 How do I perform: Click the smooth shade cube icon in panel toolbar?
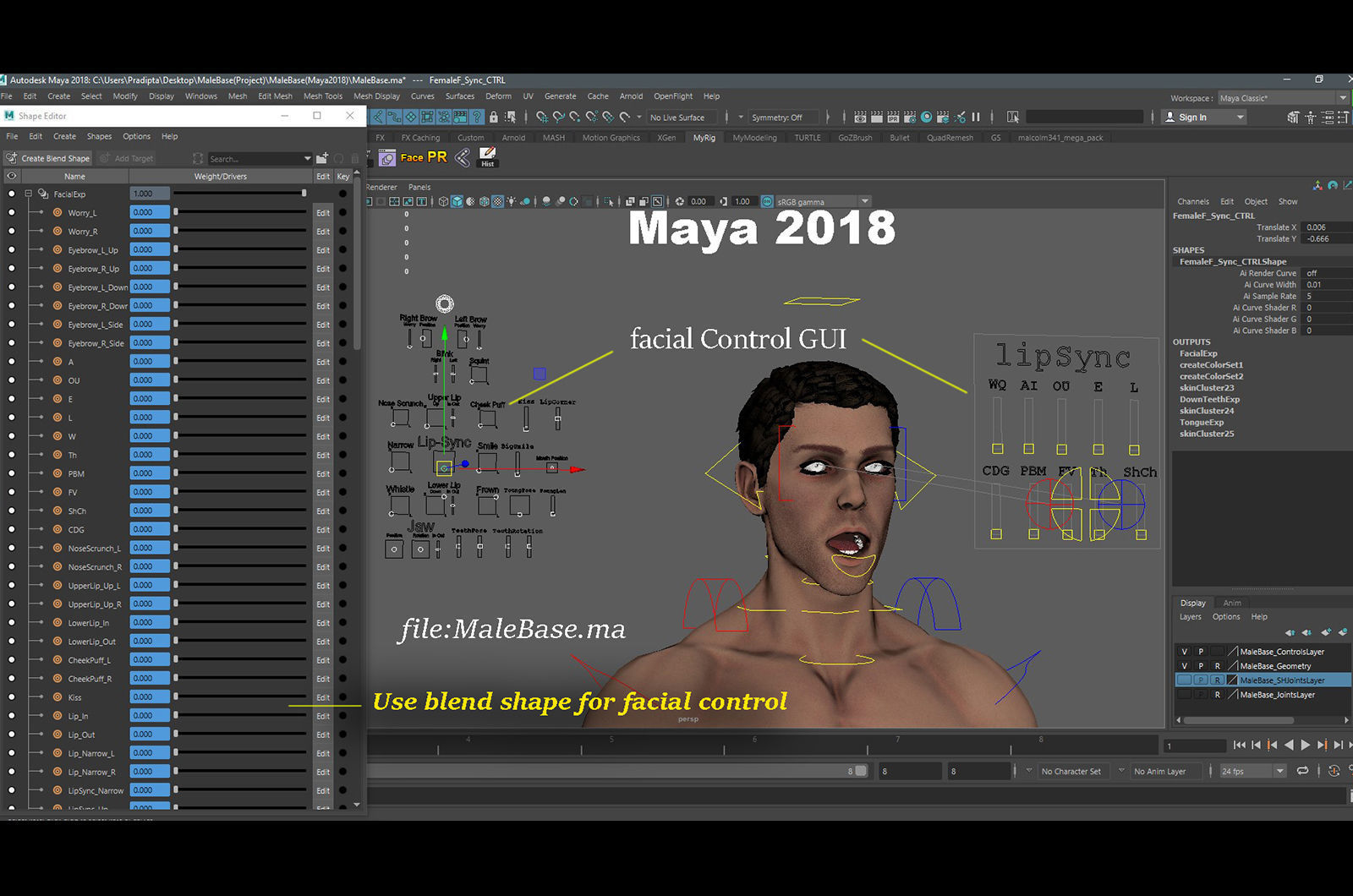pos(457,201)
